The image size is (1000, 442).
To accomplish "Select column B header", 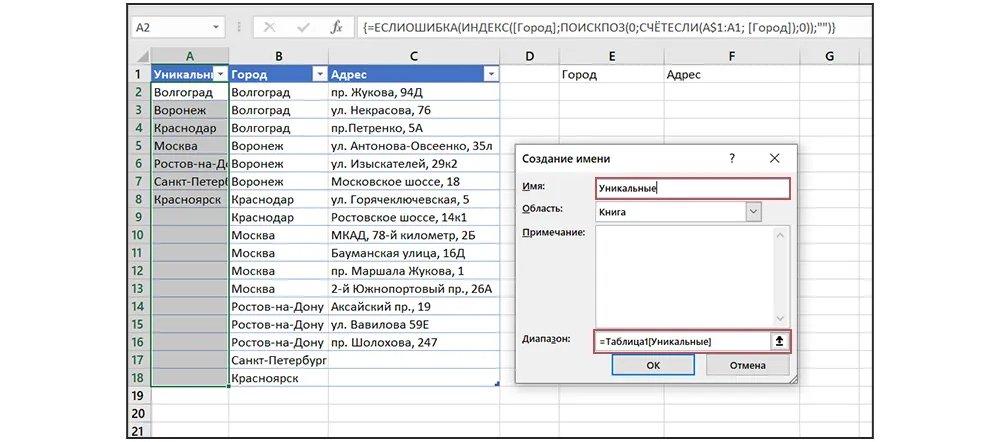I will pyautogui.click(x=278, y=55).
